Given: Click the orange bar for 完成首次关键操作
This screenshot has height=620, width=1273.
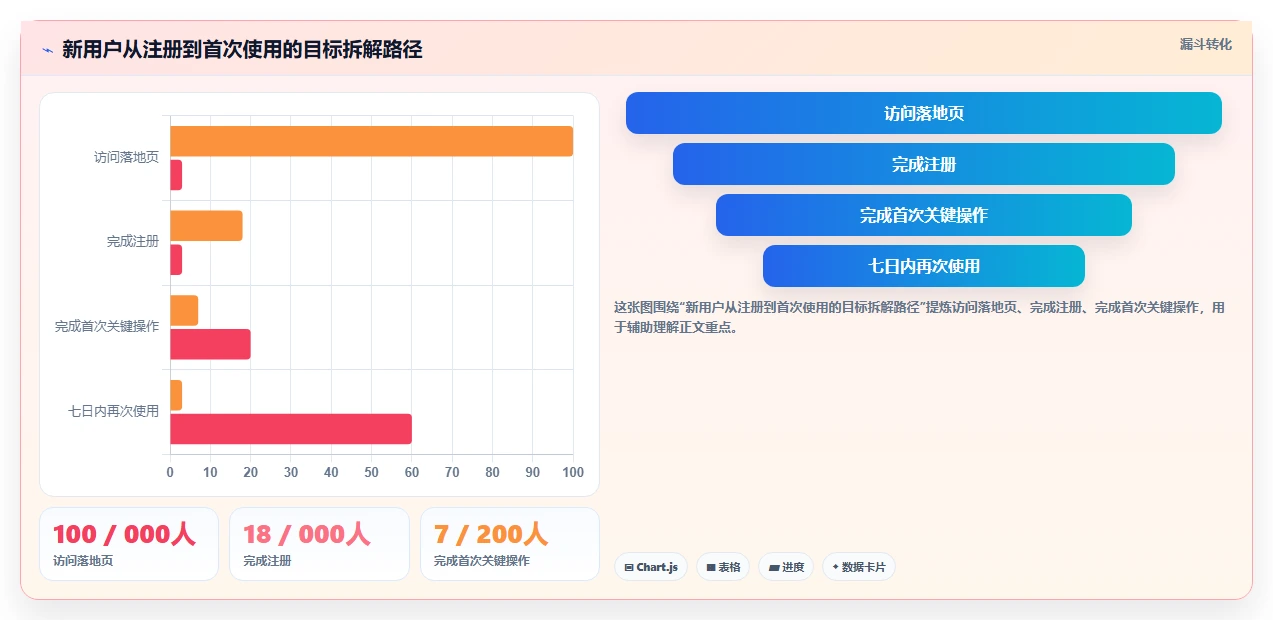Looking at the screenshot, I should tap(184, 310).
